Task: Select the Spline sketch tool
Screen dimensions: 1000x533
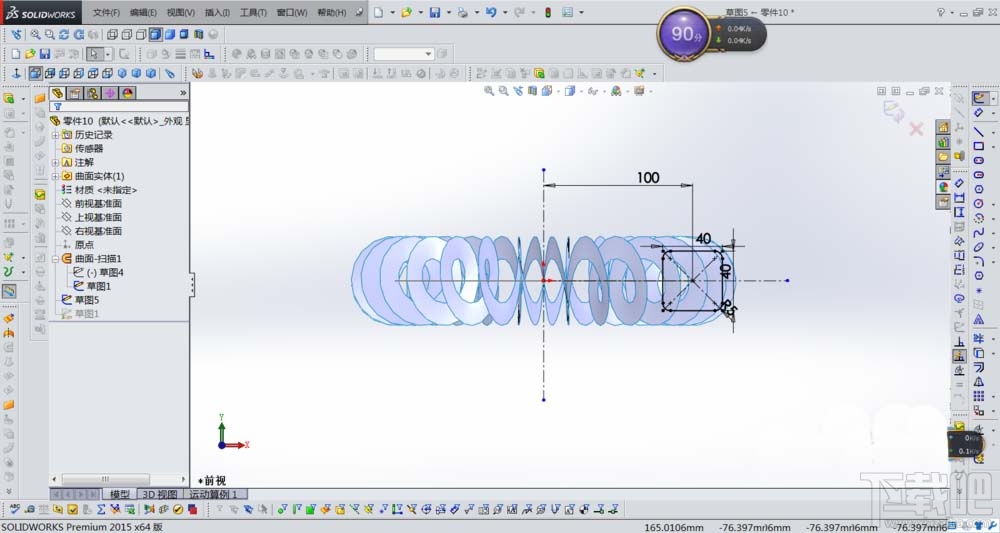Action: point(979,232)
